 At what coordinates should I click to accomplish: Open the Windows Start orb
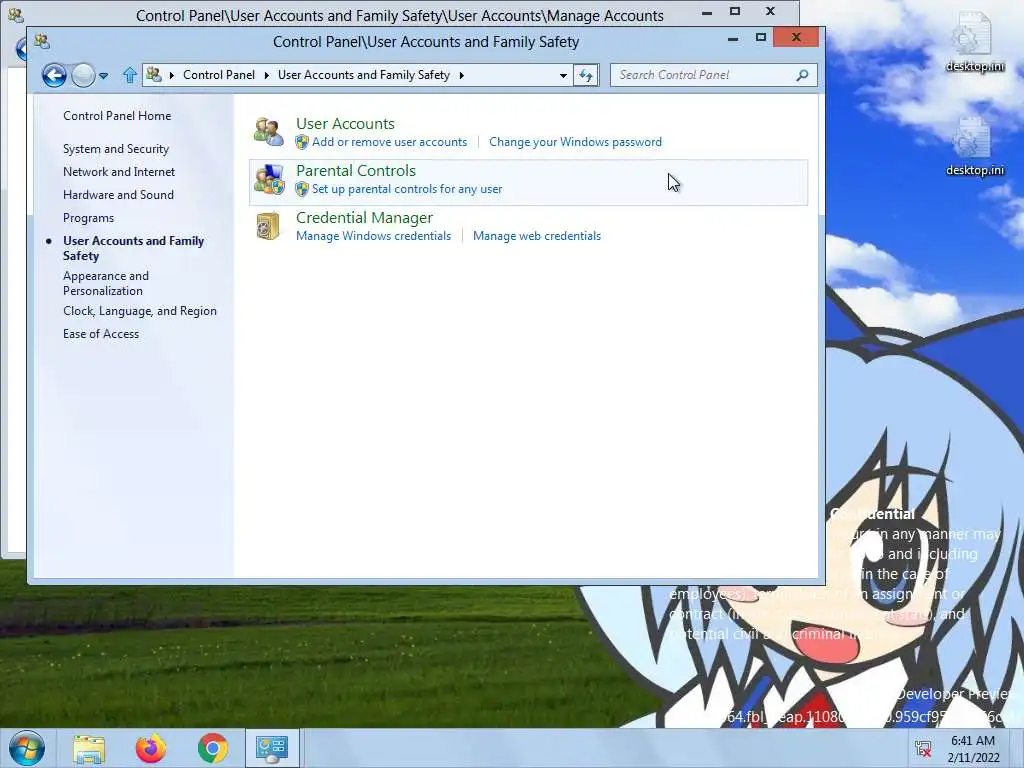coord(27,748)
